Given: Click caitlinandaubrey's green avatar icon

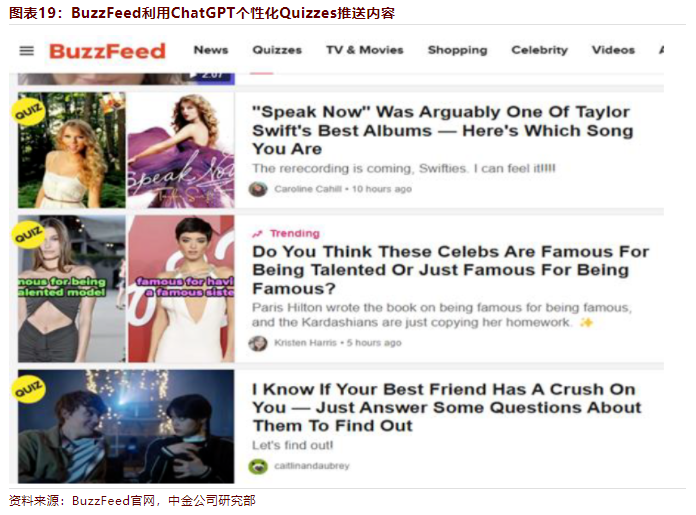Looking at the screenshot, I should pos(258,466).
